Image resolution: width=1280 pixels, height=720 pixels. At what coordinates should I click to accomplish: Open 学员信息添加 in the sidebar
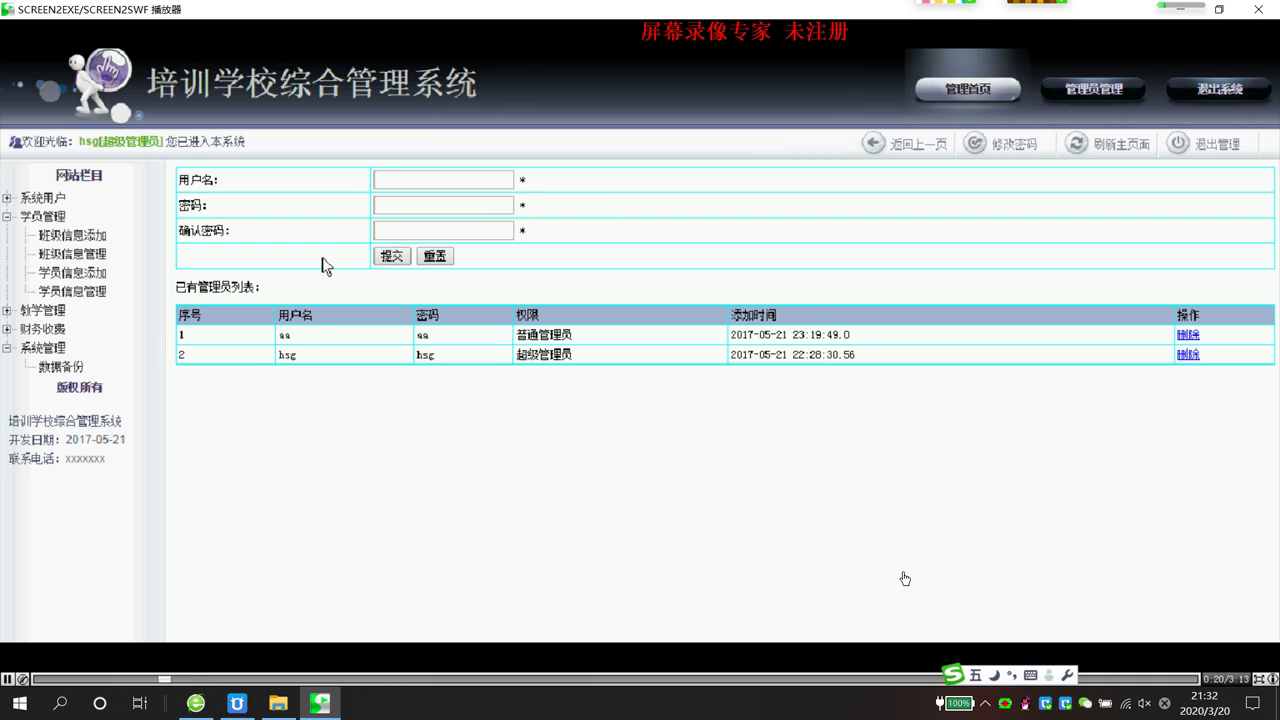click(x=72, y=273)
